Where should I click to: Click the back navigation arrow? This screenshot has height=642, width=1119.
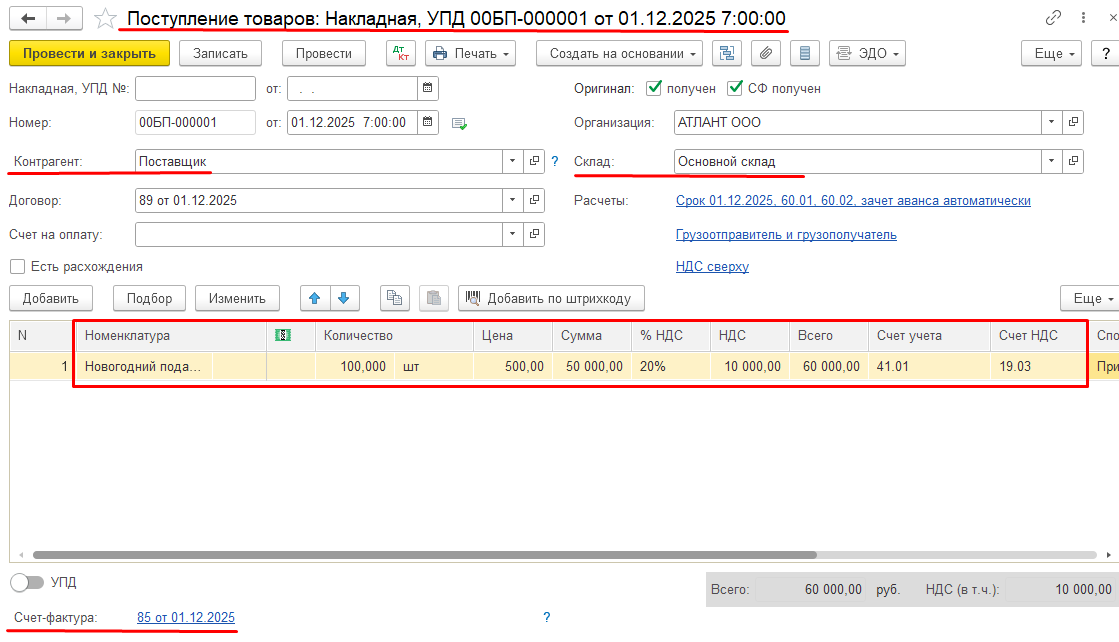pos(28,19)
